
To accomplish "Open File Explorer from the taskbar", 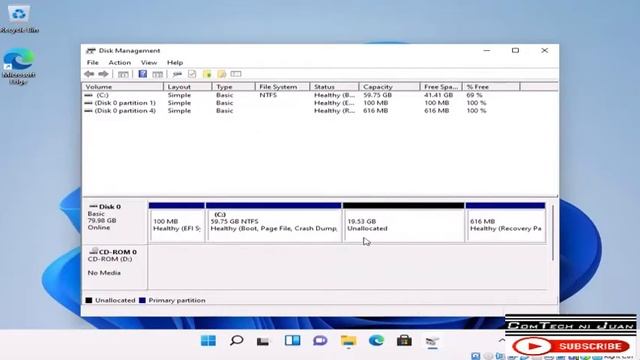I will point(348,340).
